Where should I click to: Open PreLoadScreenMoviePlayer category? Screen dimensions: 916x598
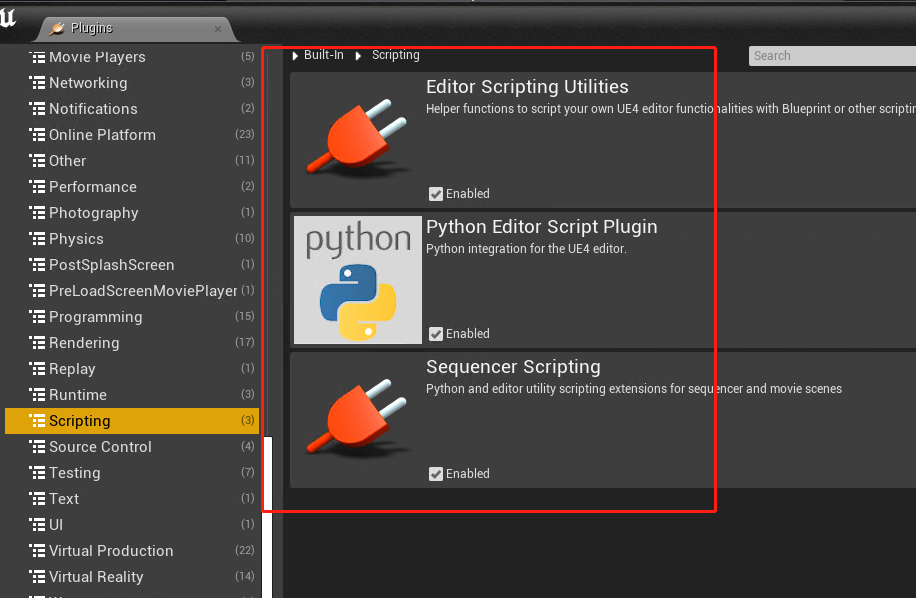132,291
